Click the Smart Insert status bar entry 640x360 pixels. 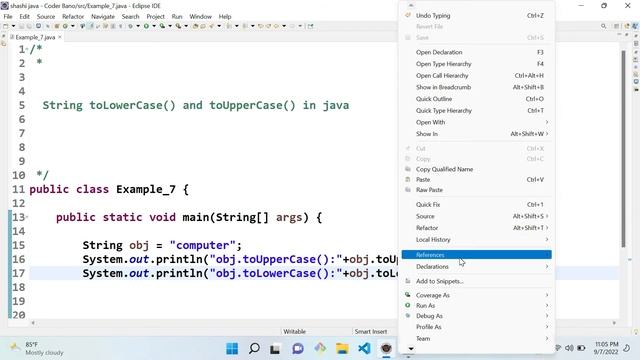pyautogui.click(x=371, y=331)
